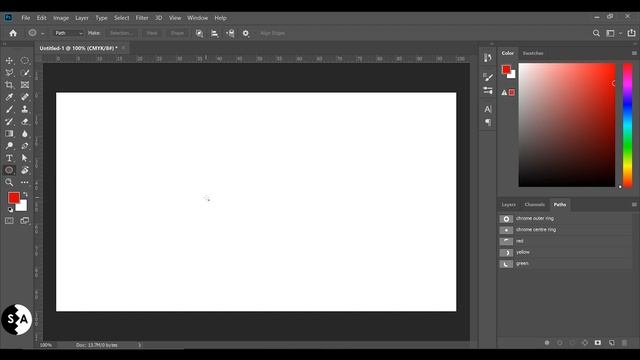Click Create new path icon
Image resolution: width=640 pixels, height=360 pixels.
[611, 343]
